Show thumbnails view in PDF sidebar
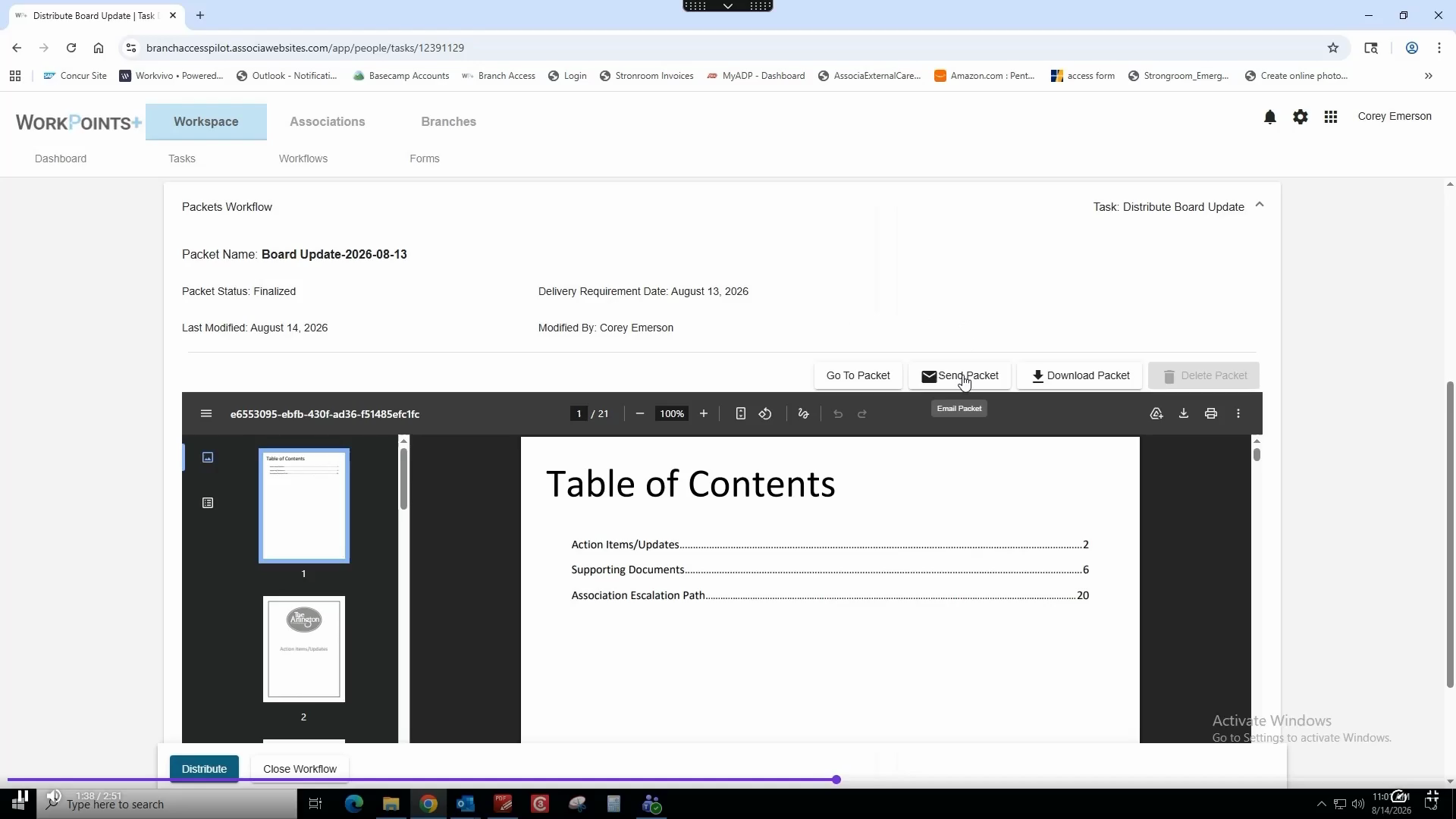Image resolution: width=1456 pixels, height=819 pixels. (x=208, y=457)
